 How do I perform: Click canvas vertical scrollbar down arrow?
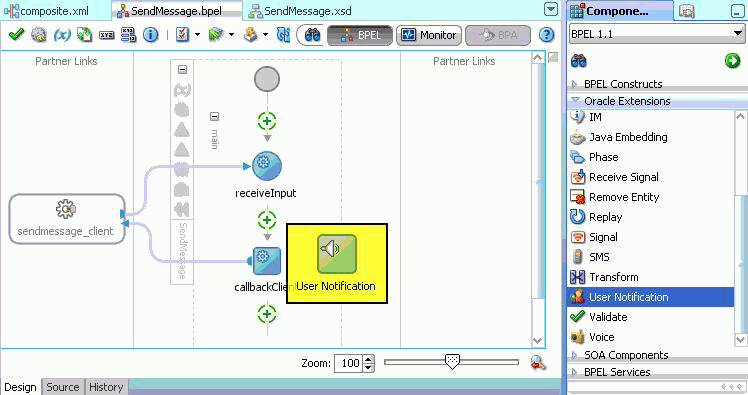pos(538,341)
